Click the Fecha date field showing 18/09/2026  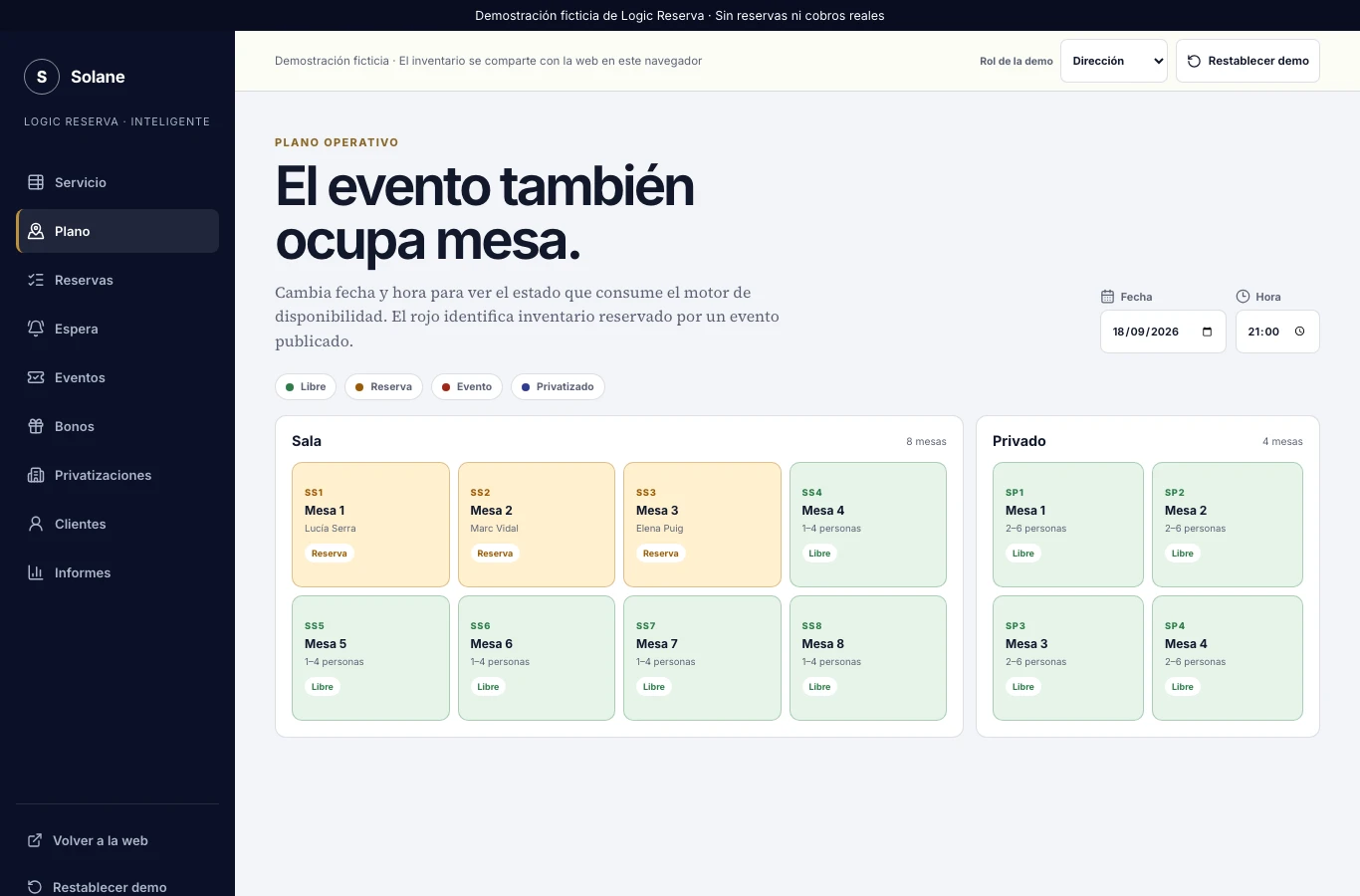(x=1163, y=332)
